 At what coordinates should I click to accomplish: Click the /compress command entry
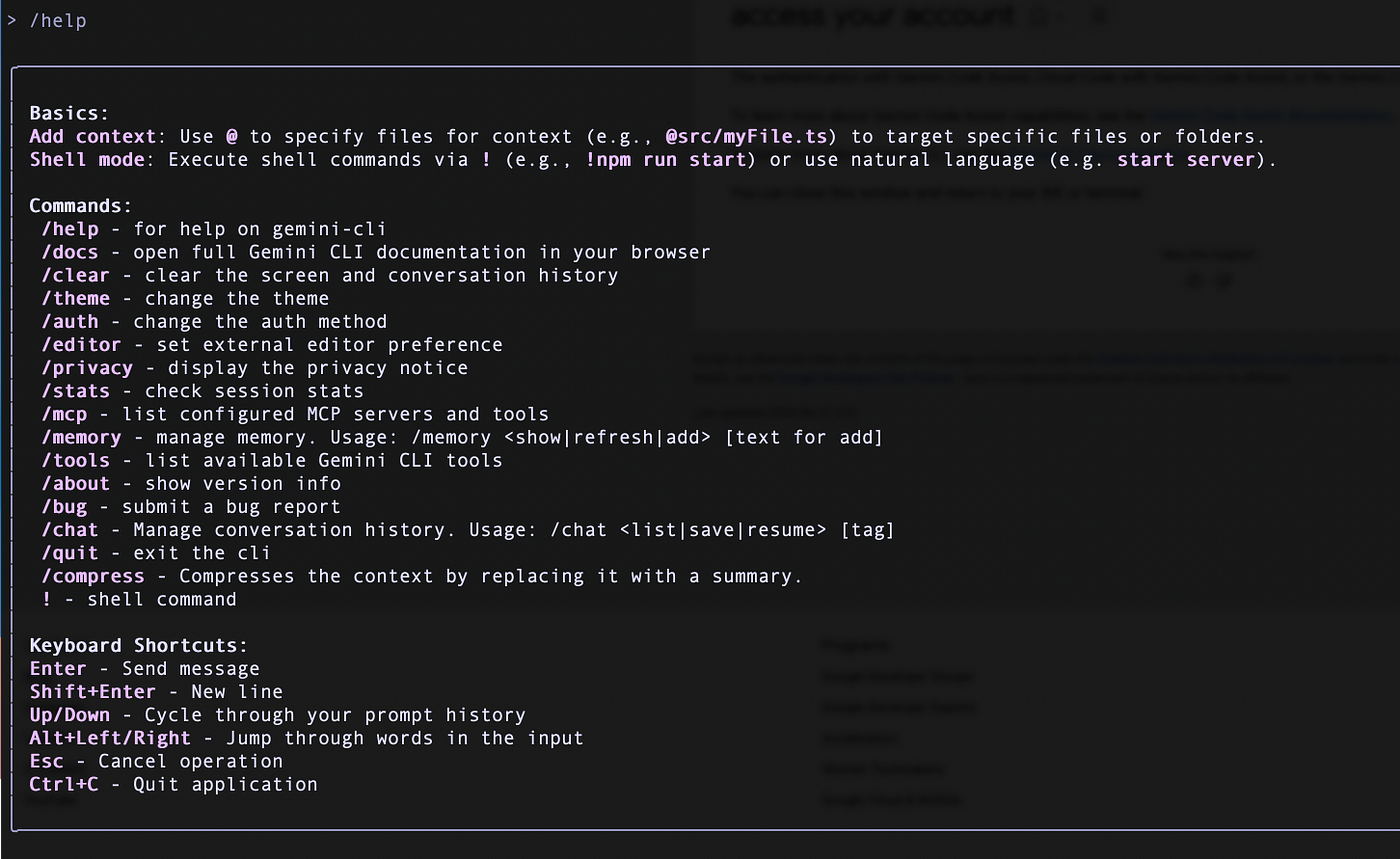click(422, 576)
